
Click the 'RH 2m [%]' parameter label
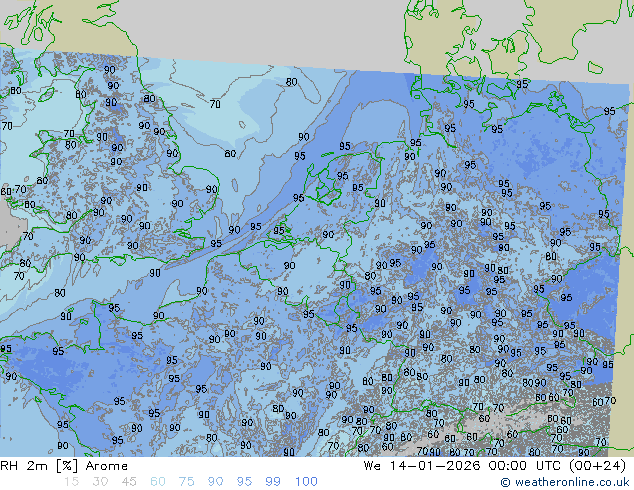pos(39,466)
